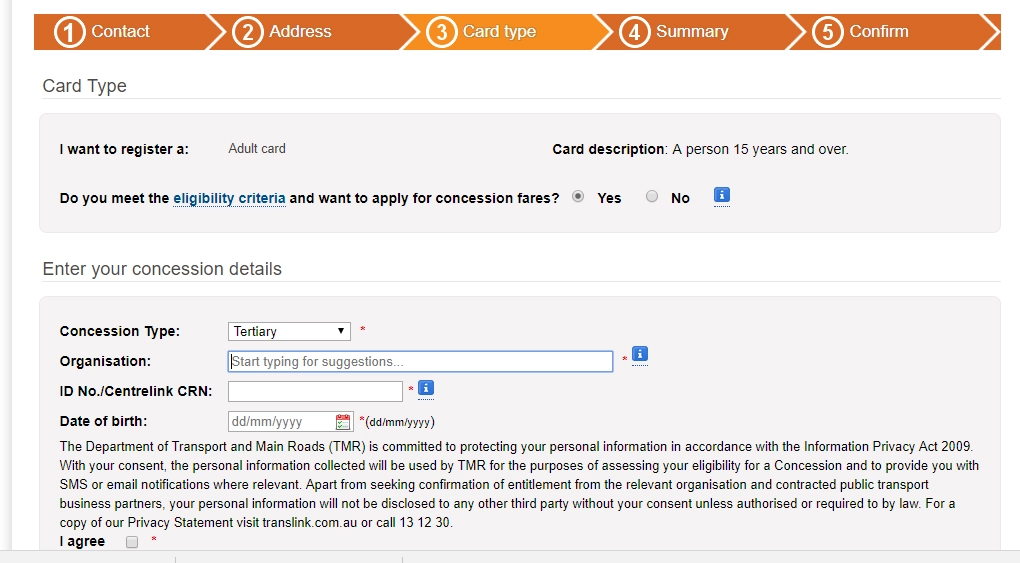
Task: Open the calendar picker for Date of birth
Action: coord(344,421)
